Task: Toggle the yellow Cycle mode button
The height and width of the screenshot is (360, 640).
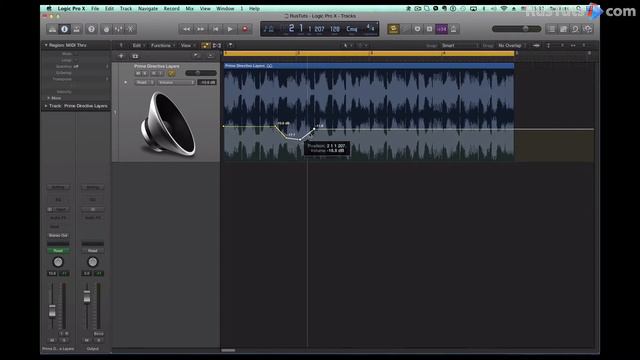Action: [x=393, y=29]
